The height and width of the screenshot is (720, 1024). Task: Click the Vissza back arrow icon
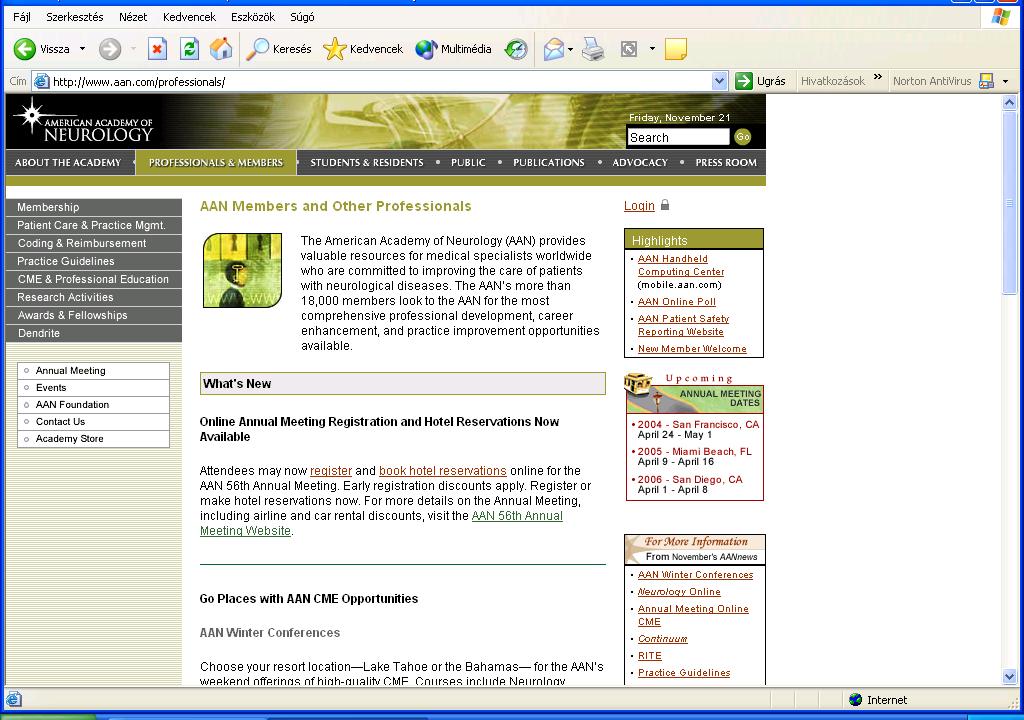(x=25, y=49)
